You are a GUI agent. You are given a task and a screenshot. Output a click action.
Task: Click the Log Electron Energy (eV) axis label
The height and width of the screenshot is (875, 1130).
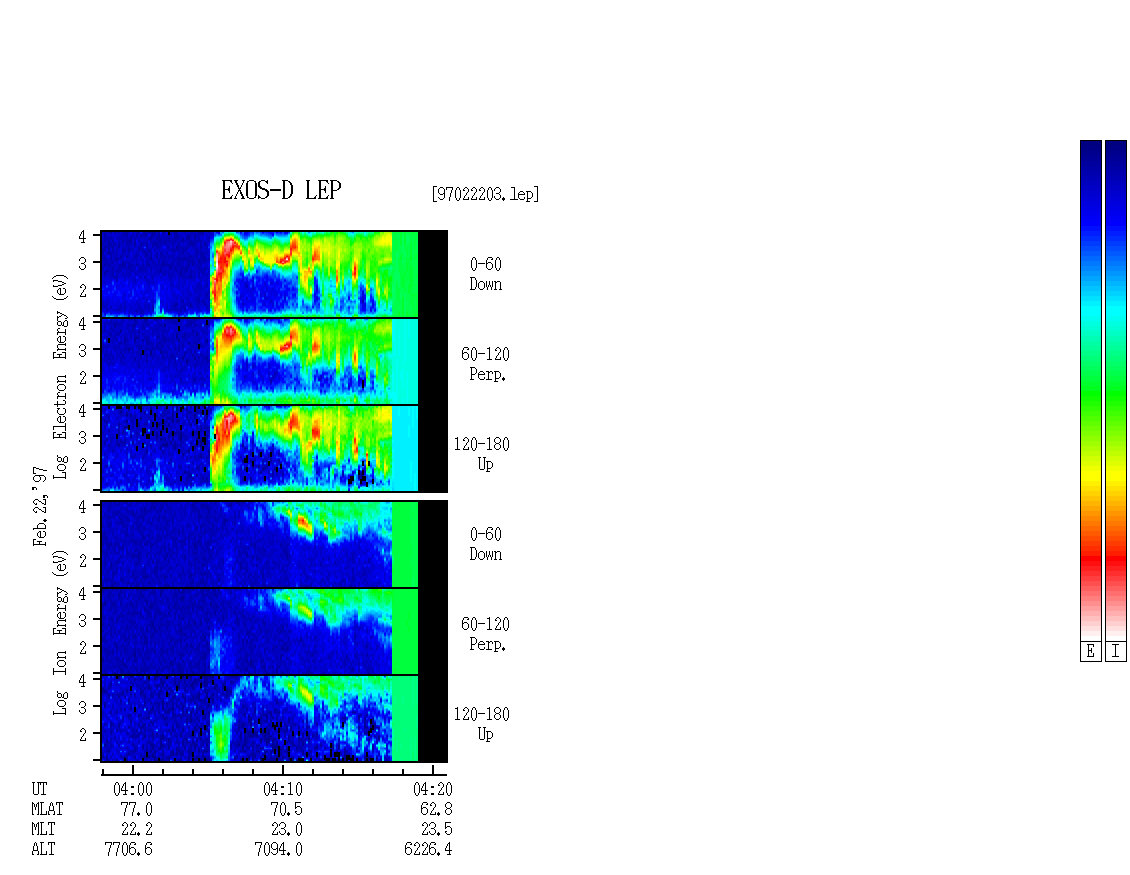tap(60, 376)
